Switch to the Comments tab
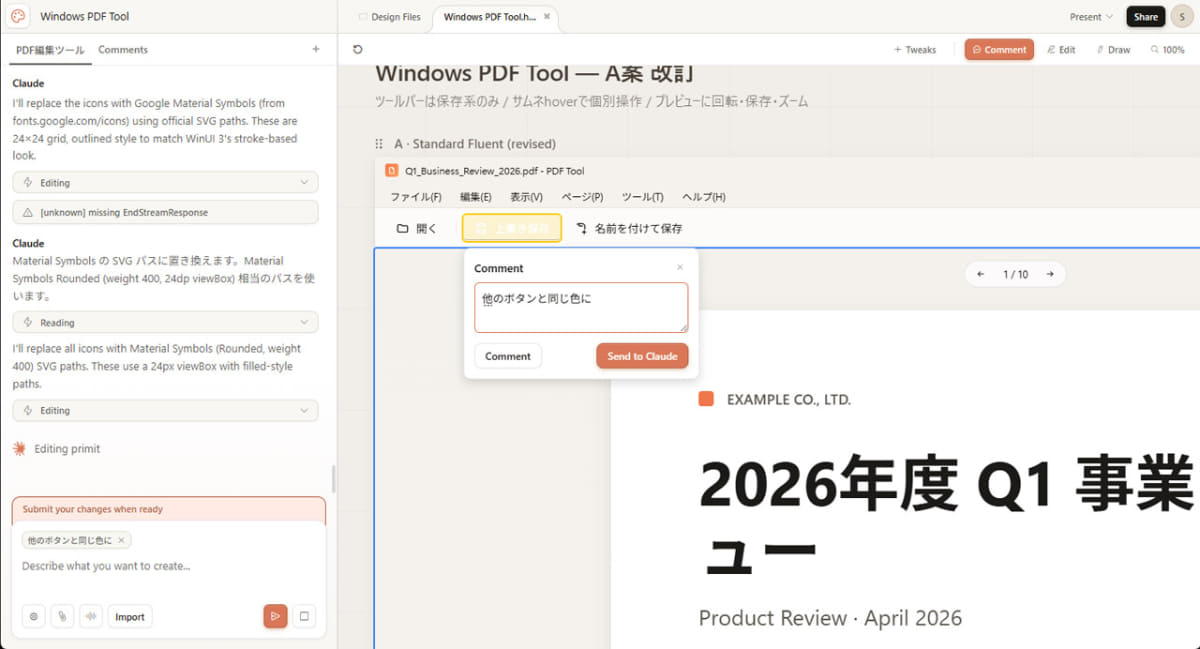 coord(123,49)
